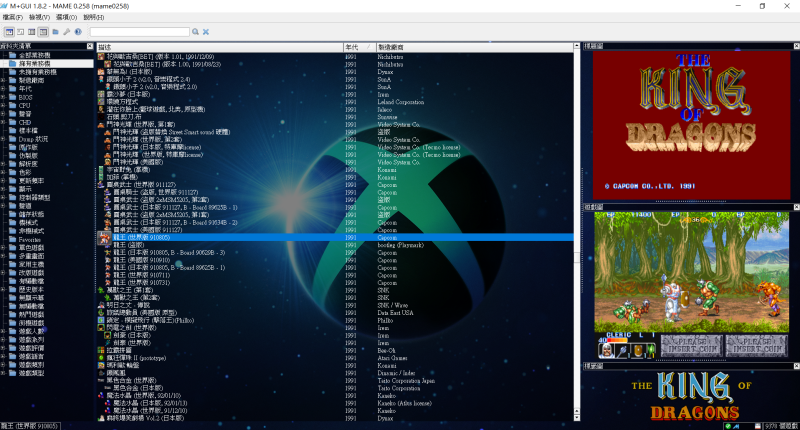The height and width of the screenshot is (430, 800).
Task: Click the blue round info icon in toolbar
Action: [x=78, y=32]
